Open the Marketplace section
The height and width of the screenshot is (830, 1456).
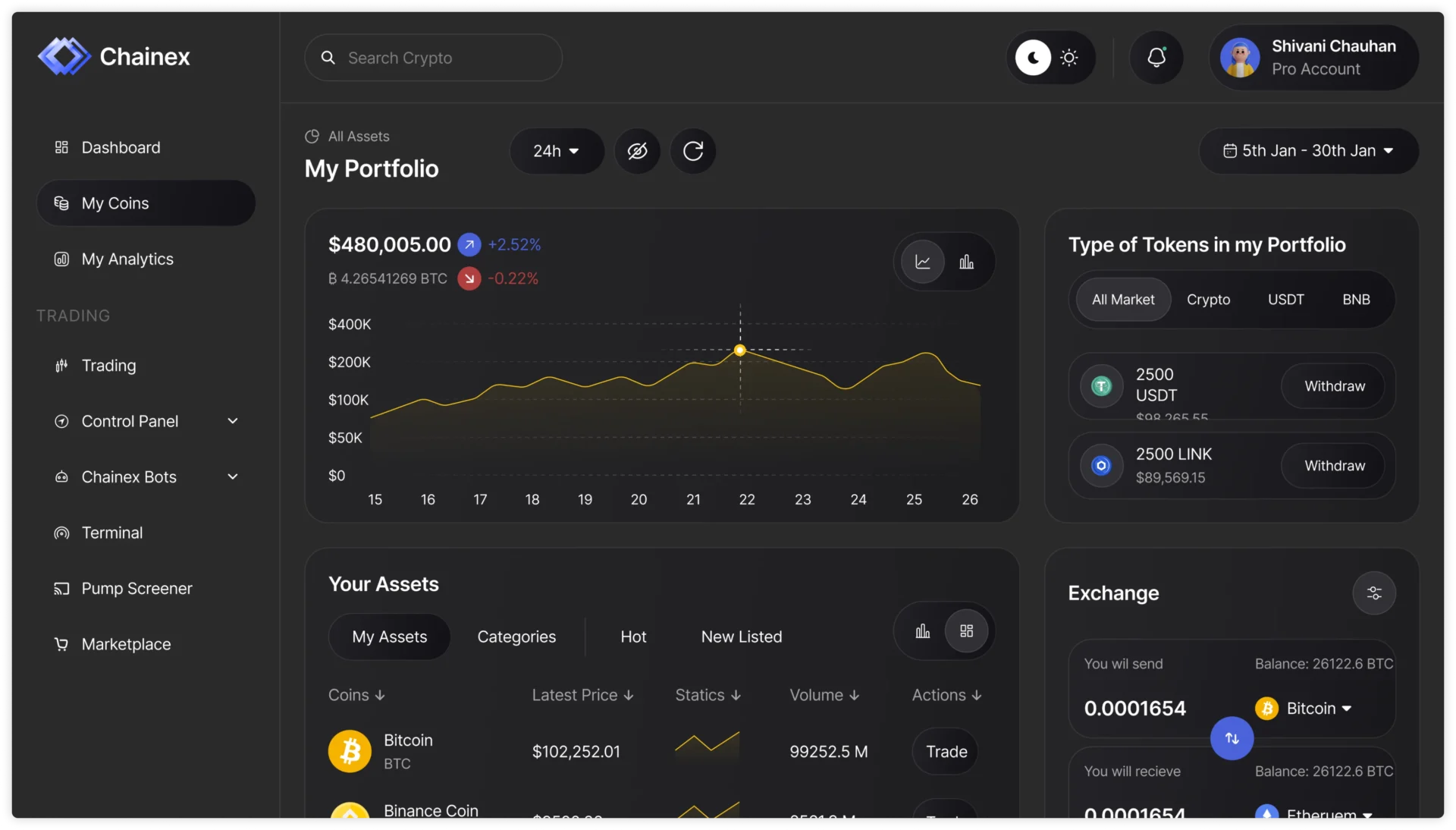tap(126, 644)
